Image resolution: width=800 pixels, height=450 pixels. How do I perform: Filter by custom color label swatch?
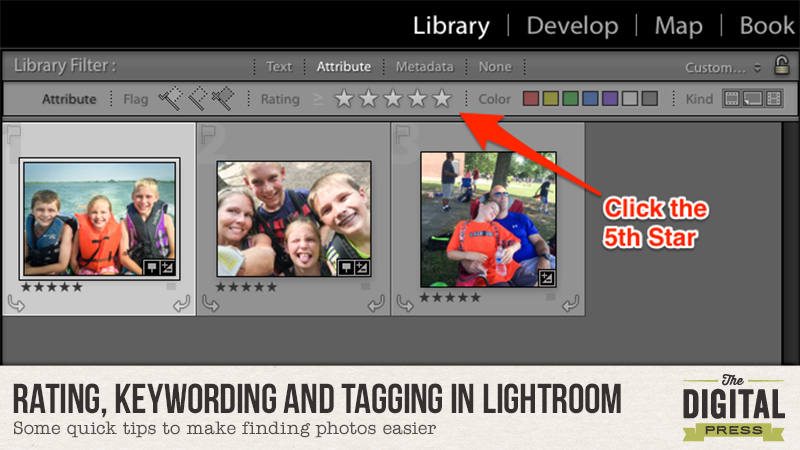[630, 98]
